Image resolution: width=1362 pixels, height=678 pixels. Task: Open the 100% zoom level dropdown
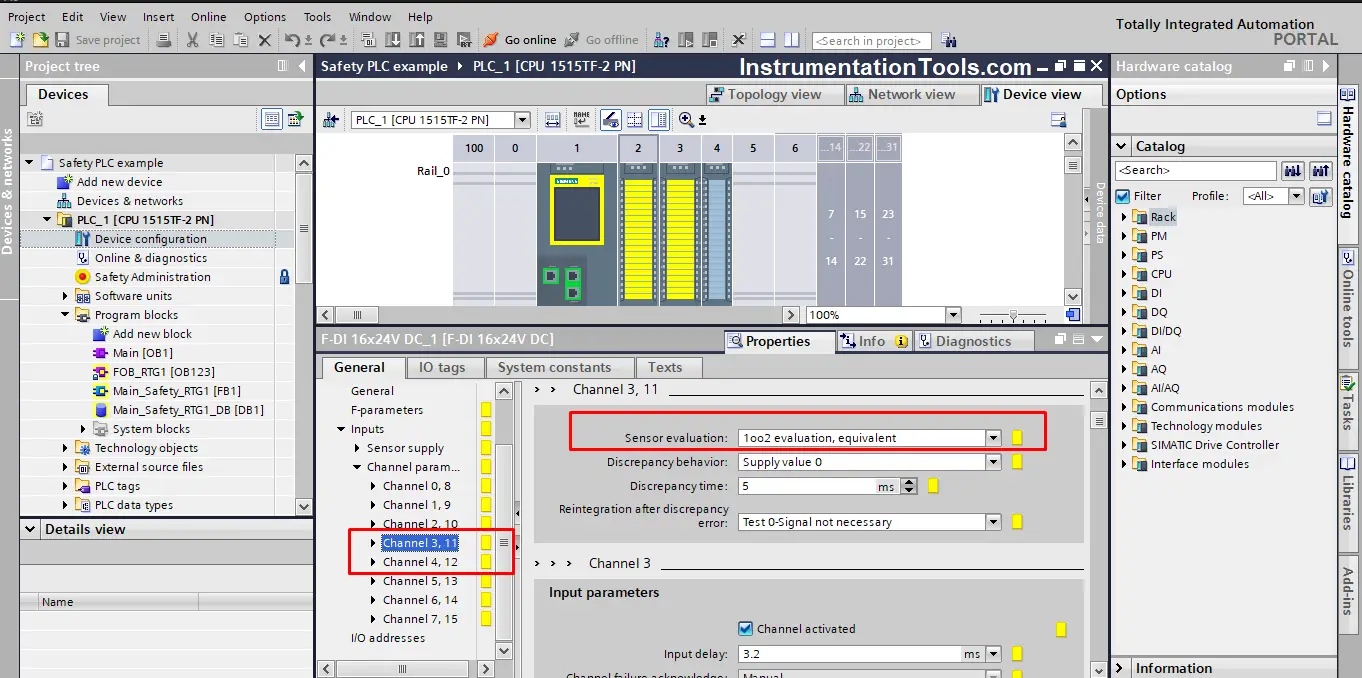(952, 315)
